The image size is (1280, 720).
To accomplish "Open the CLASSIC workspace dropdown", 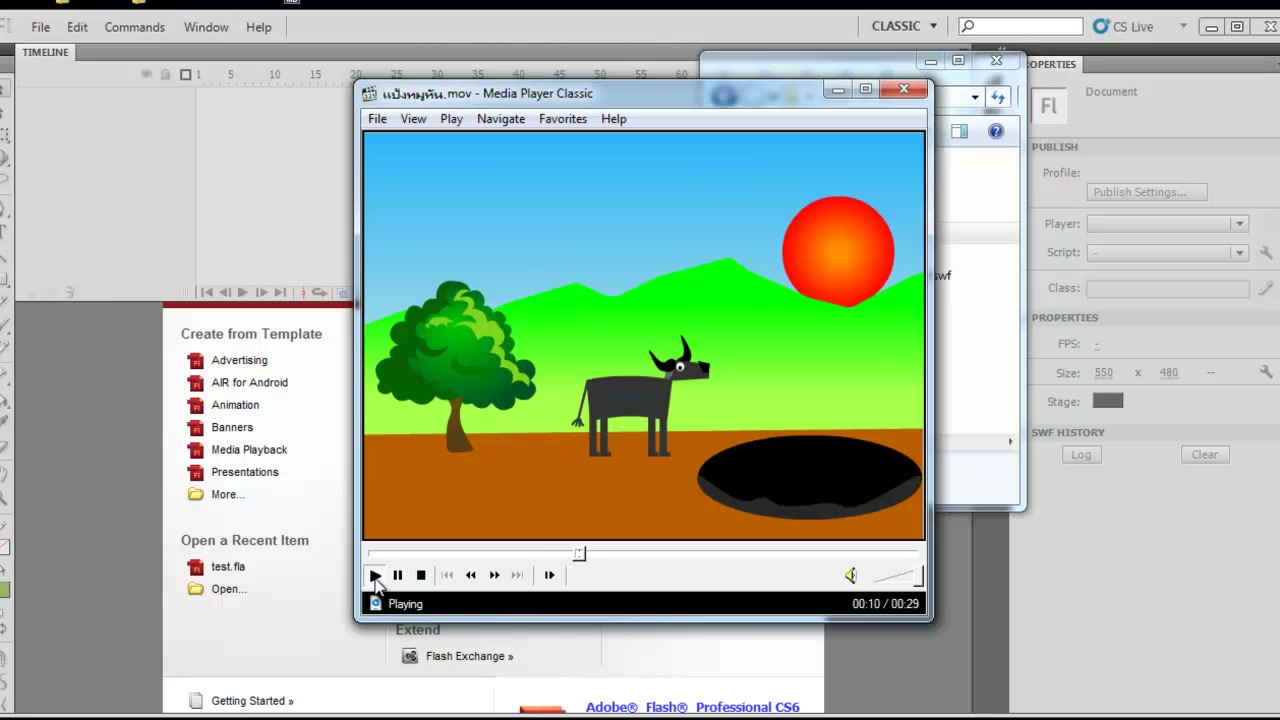I will 904,26.
